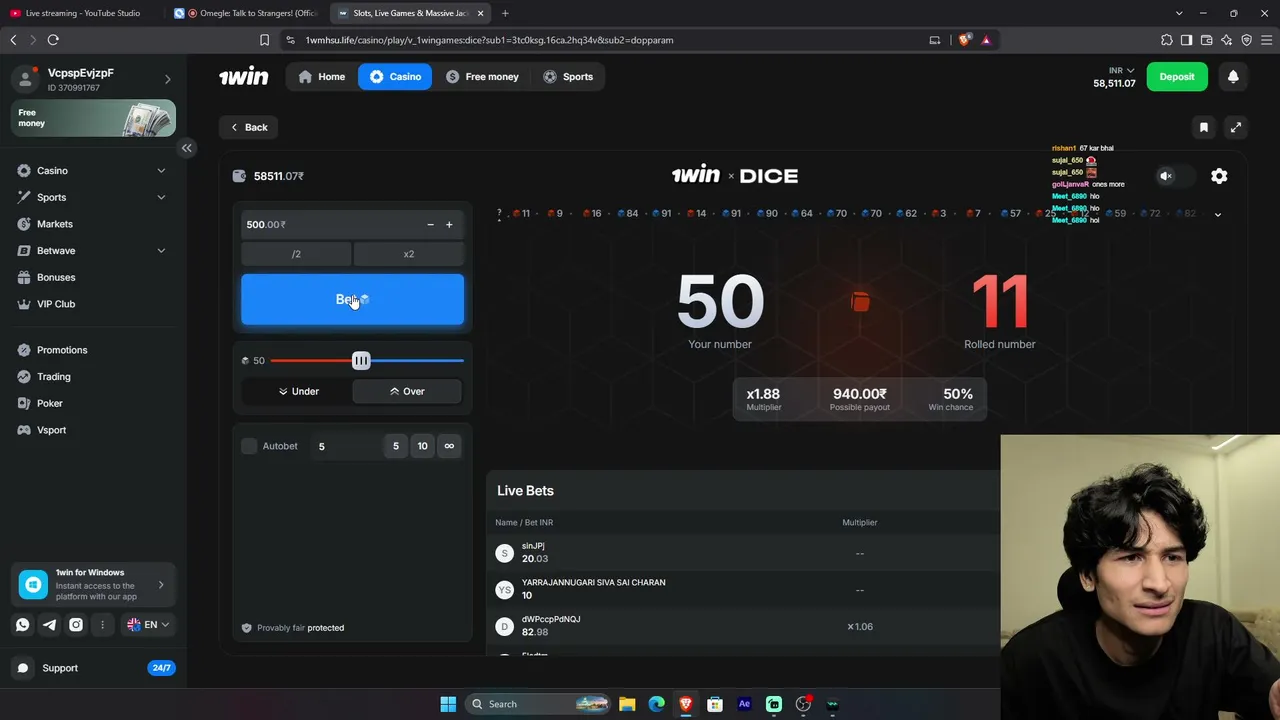Image resolution: width=1280 pixels, height=720 pixels.
Task: Set autobet count to infinite
Action: coord(449,446)
